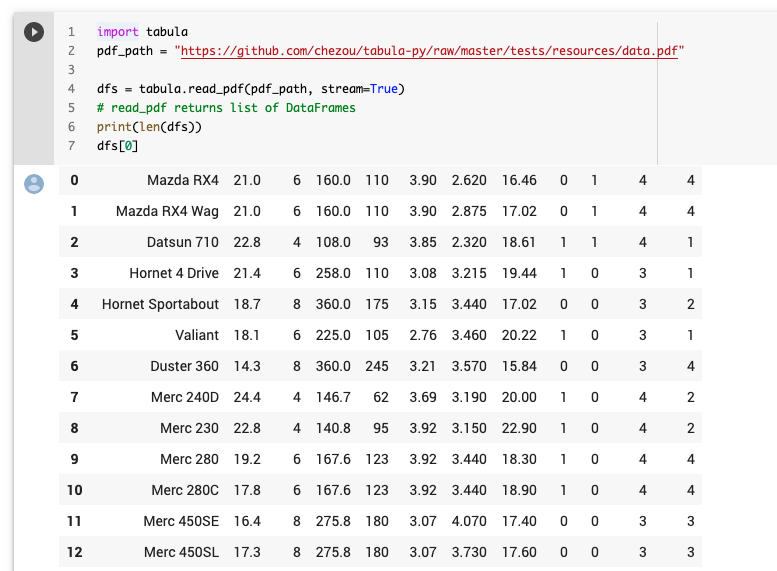The image size is (777, 571).
Task: Click the row index 0 label
Action: 74,180
